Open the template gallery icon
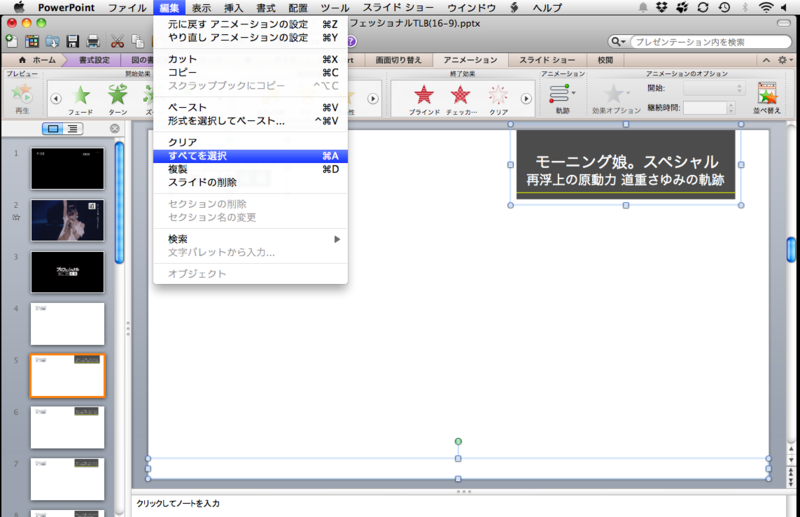800x517 pixels. point(32,41)
